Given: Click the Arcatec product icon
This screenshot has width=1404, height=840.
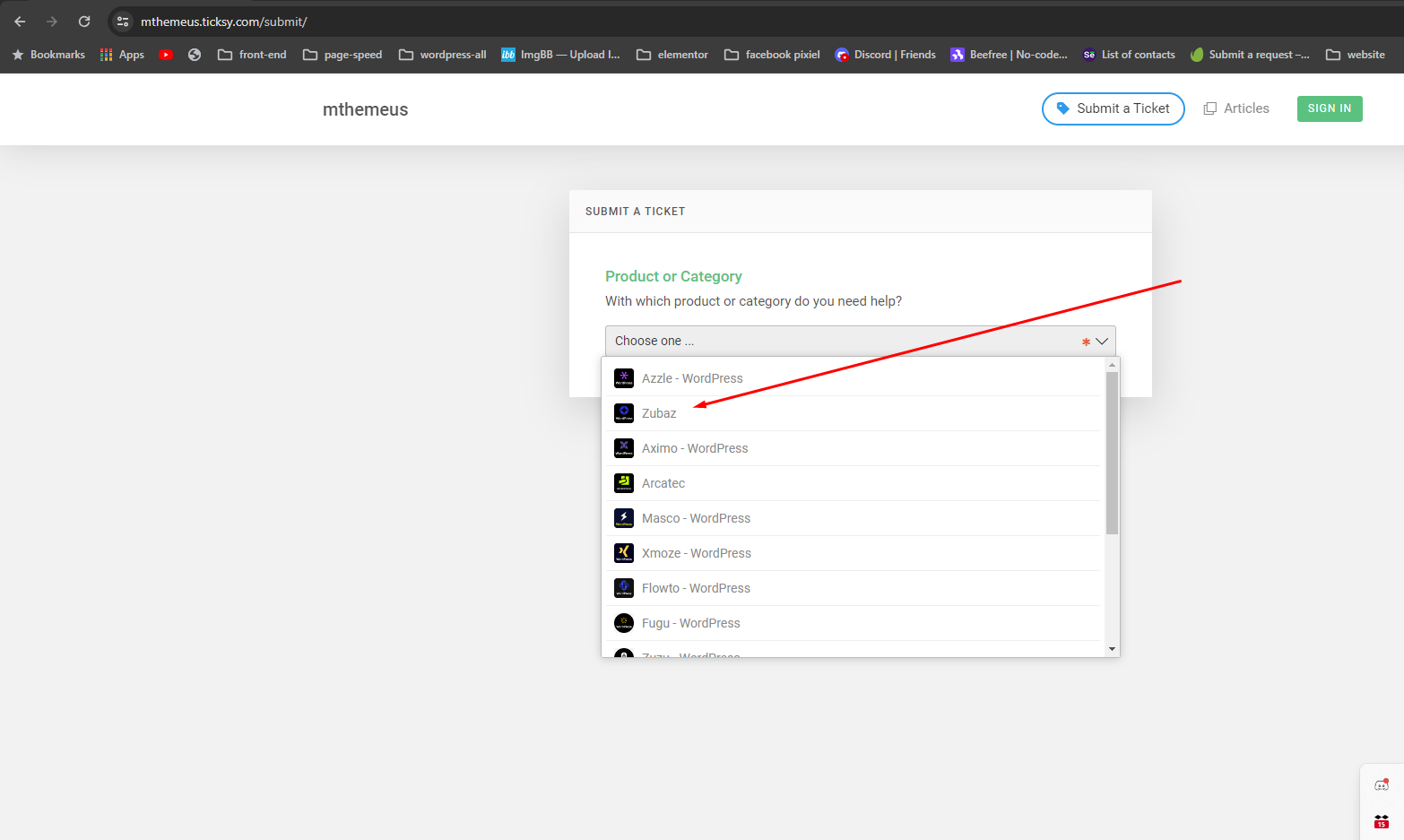Looking at the screenshot, I should click(x=624, y=483).
